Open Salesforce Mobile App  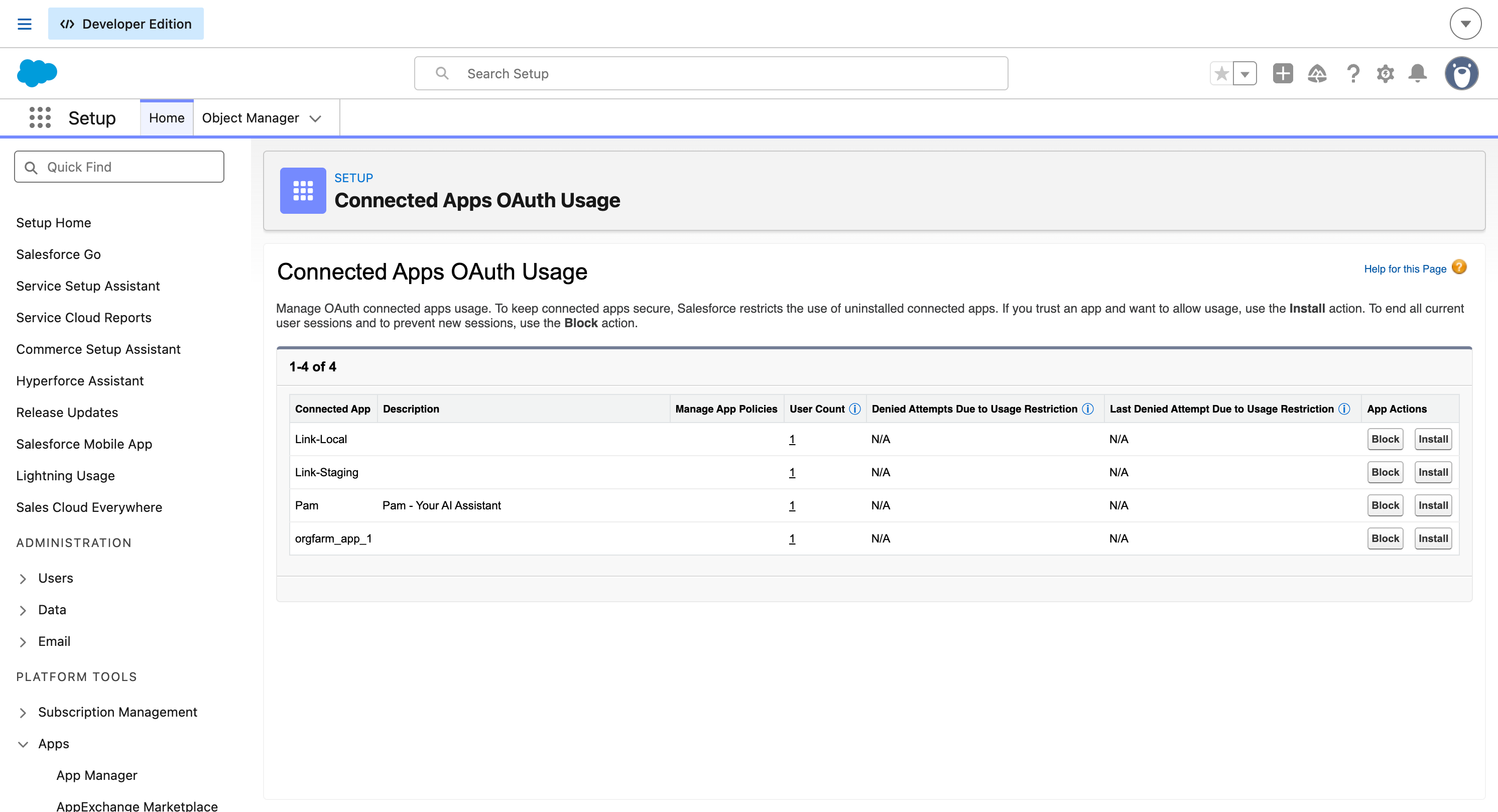(84, 444)
